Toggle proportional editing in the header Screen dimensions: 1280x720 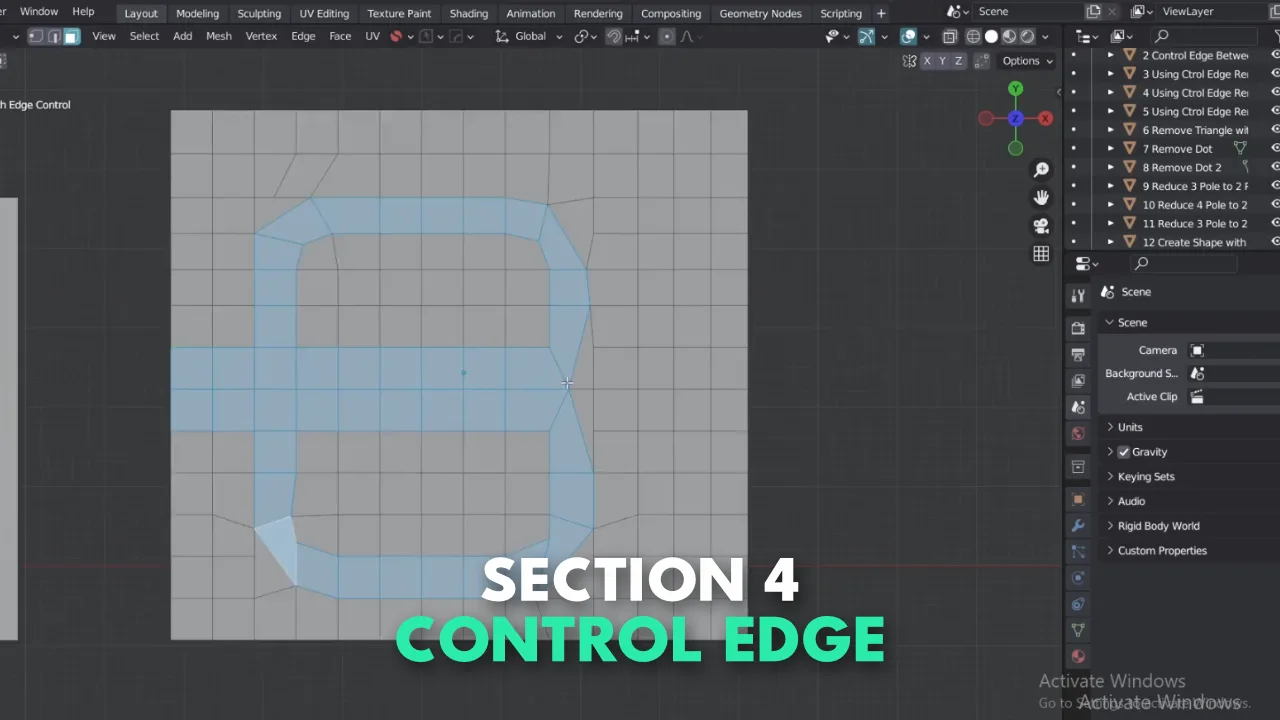click(666, 36)
